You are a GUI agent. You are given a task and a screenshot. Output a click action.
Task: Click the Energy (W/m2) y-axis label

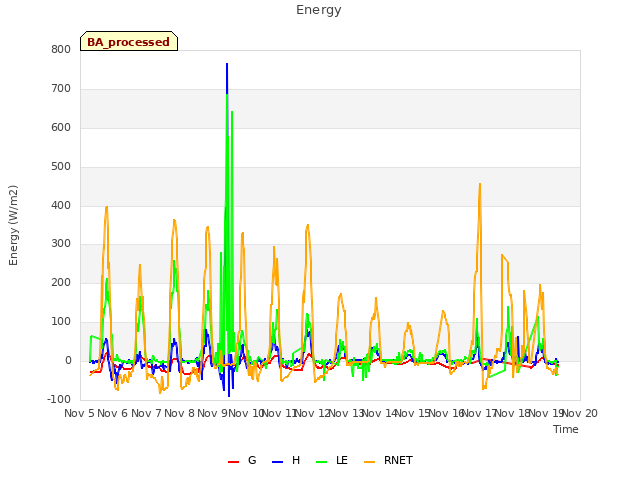(x=13, y=225)
